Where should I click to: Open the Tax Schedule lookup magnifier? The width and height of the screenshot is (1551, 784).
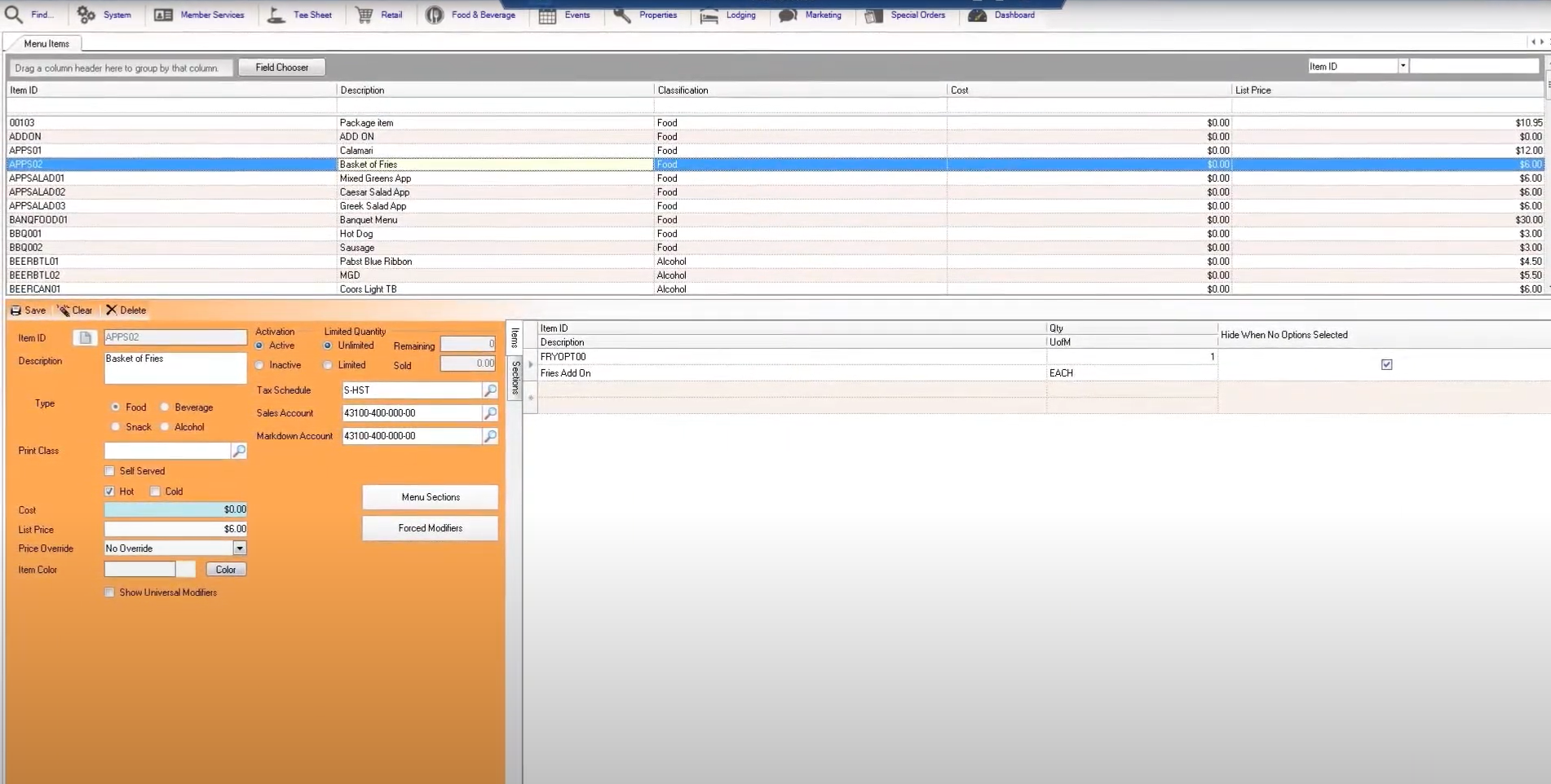(x=489, y=390)
